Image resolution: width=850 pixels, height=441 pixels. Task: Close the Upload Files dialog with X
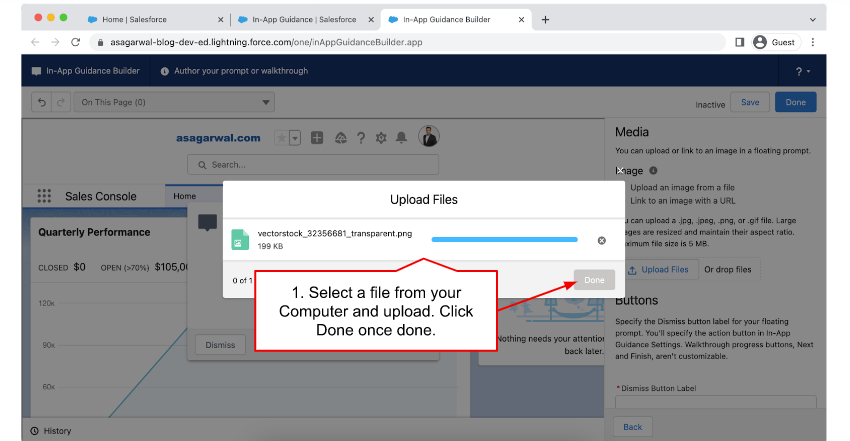coord(620,170)
